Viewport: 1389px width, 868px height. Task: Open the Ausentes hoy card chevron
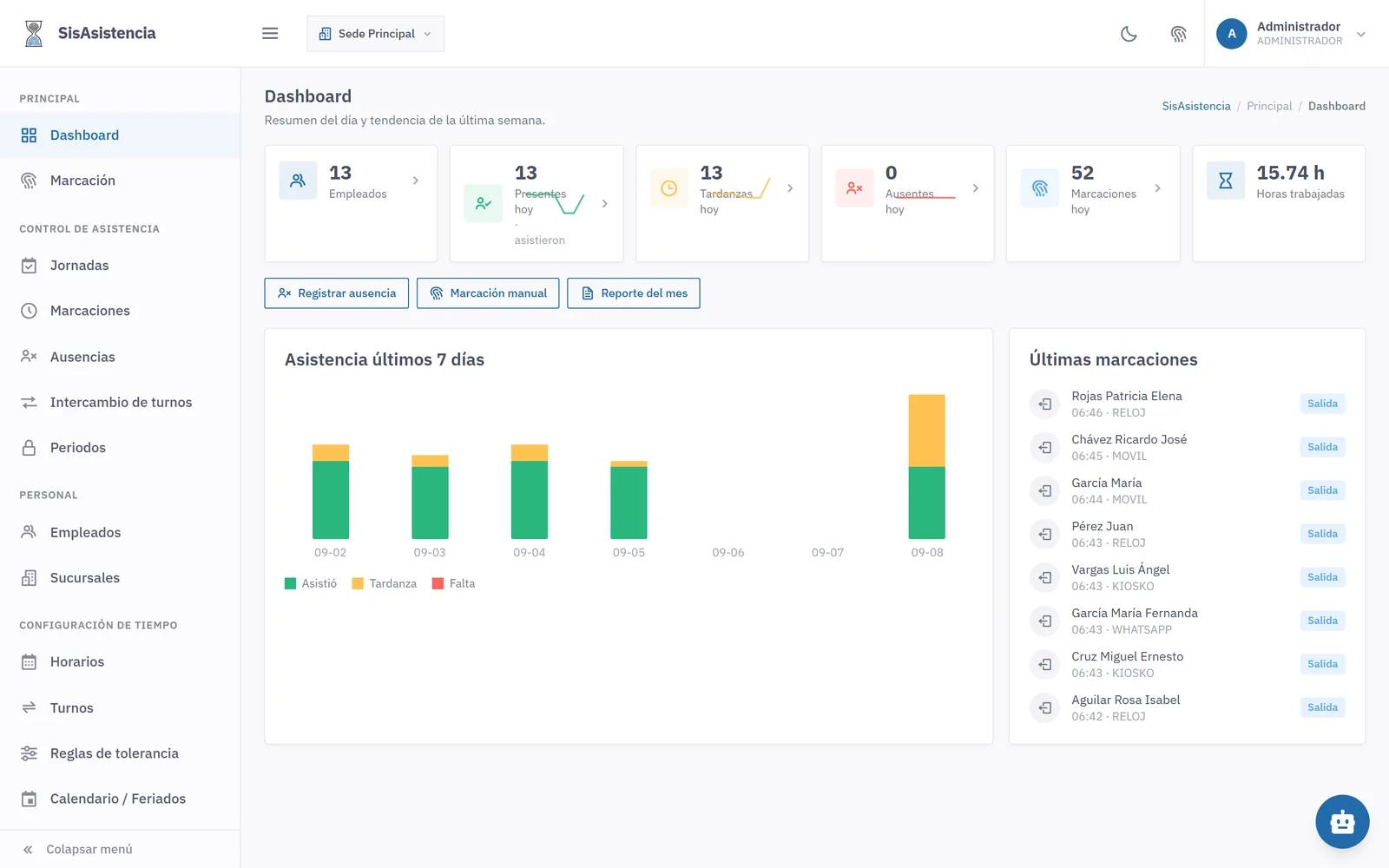point(976,188)
